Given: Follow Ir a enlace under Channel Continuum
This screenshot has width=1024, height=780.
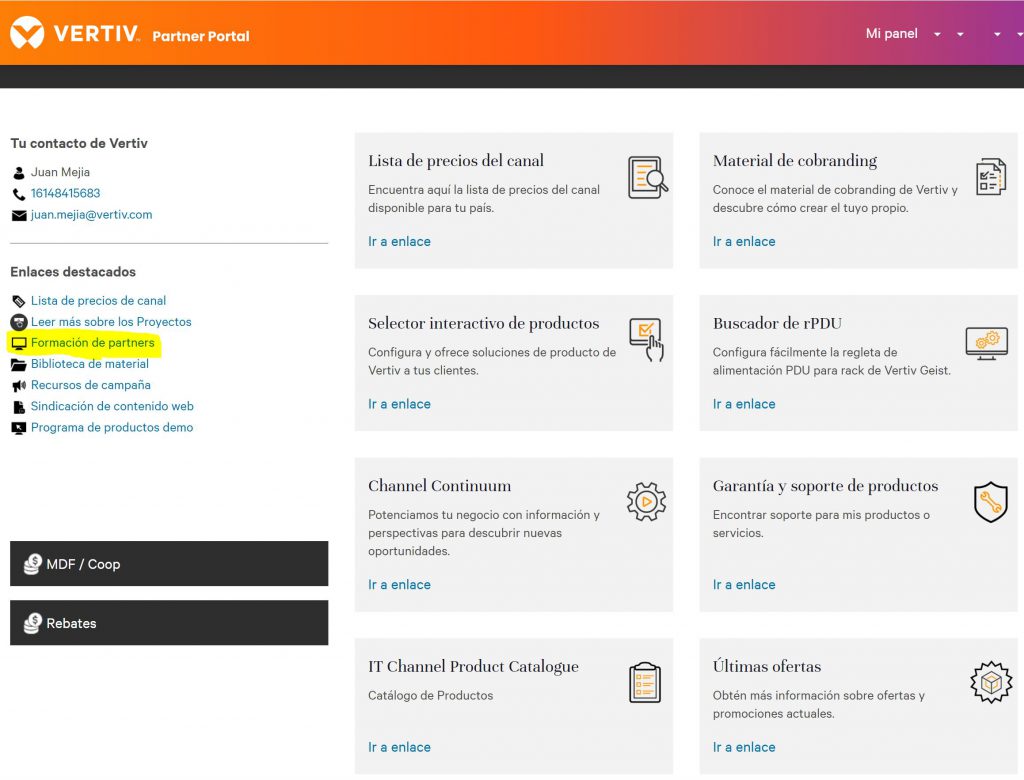Looking at the screenshot, I should point(399,585).
